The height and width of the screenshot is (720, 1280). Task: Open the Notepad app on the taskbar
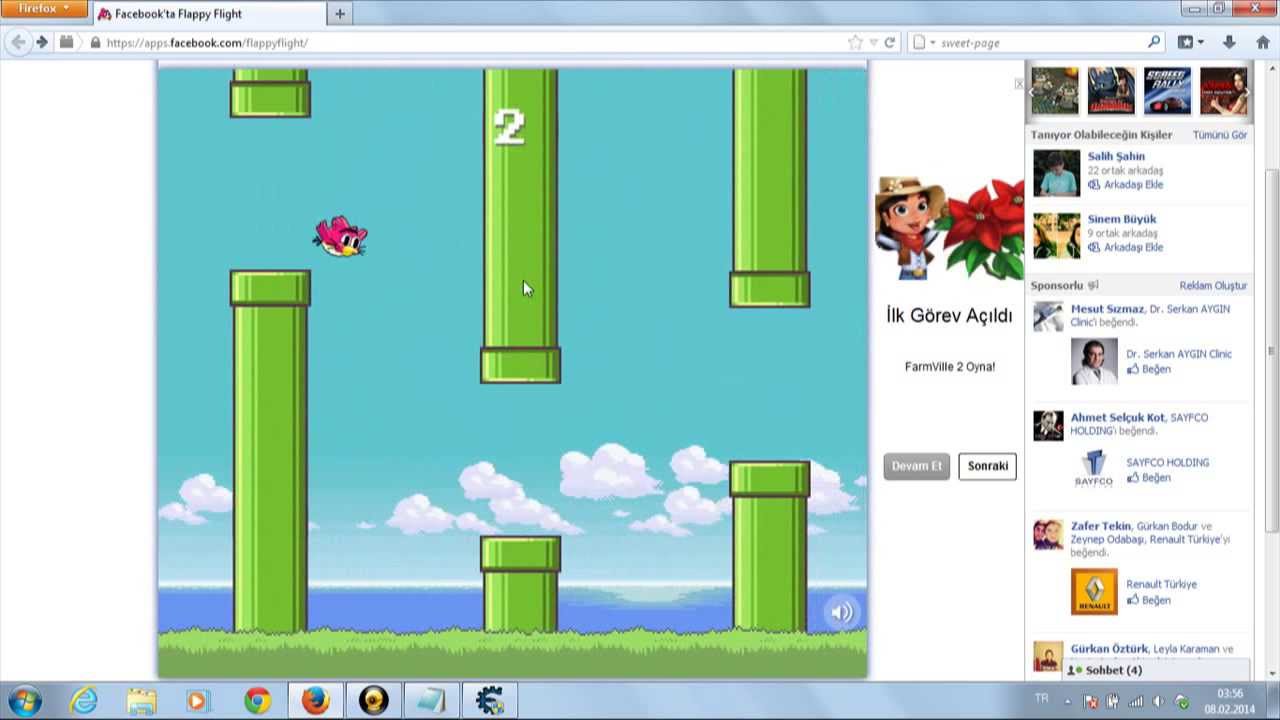[x=431, y=700]
